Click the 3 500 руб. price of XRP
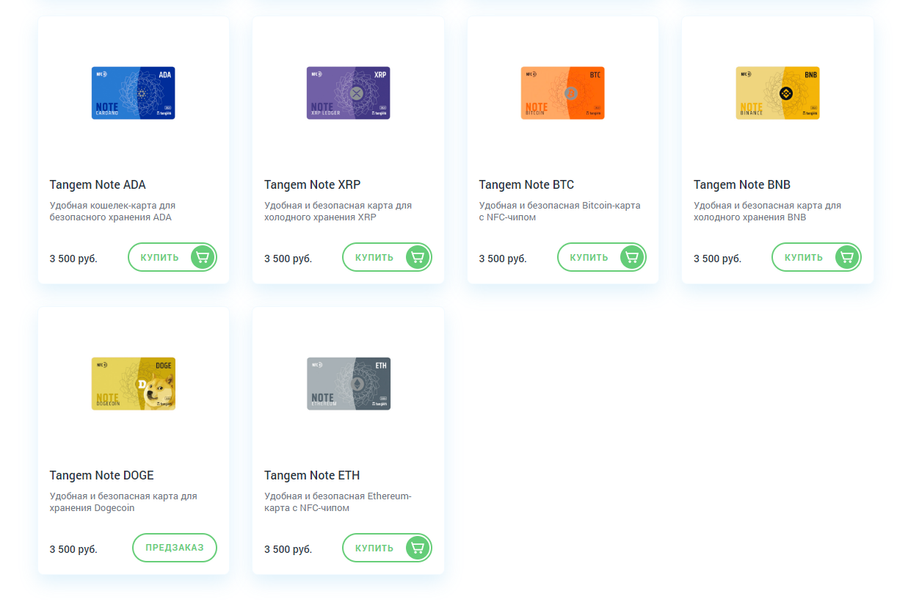 [x=288, y=259]
